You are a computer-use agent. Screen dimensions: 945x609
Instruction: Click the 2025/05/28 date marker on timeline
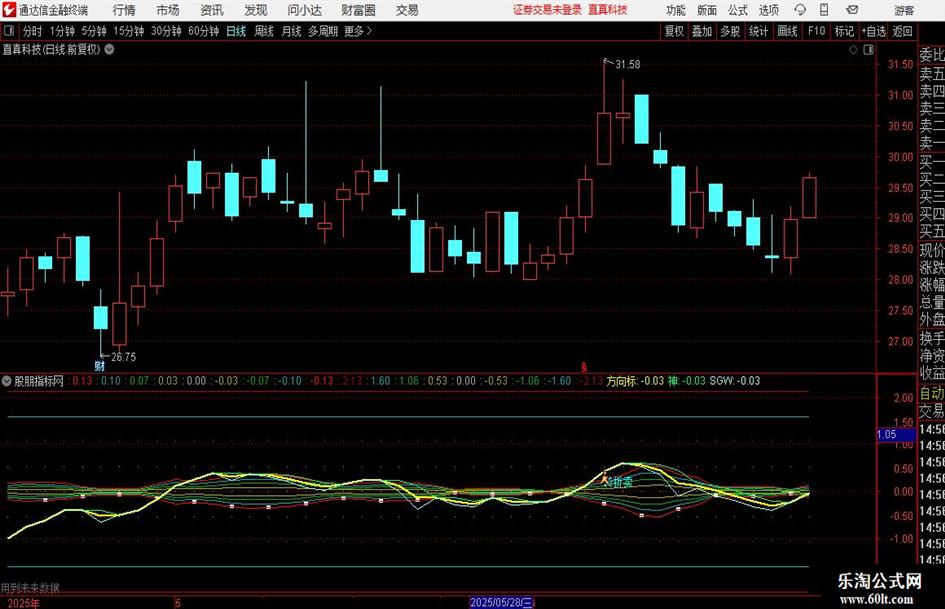click(x=501, y=602)
